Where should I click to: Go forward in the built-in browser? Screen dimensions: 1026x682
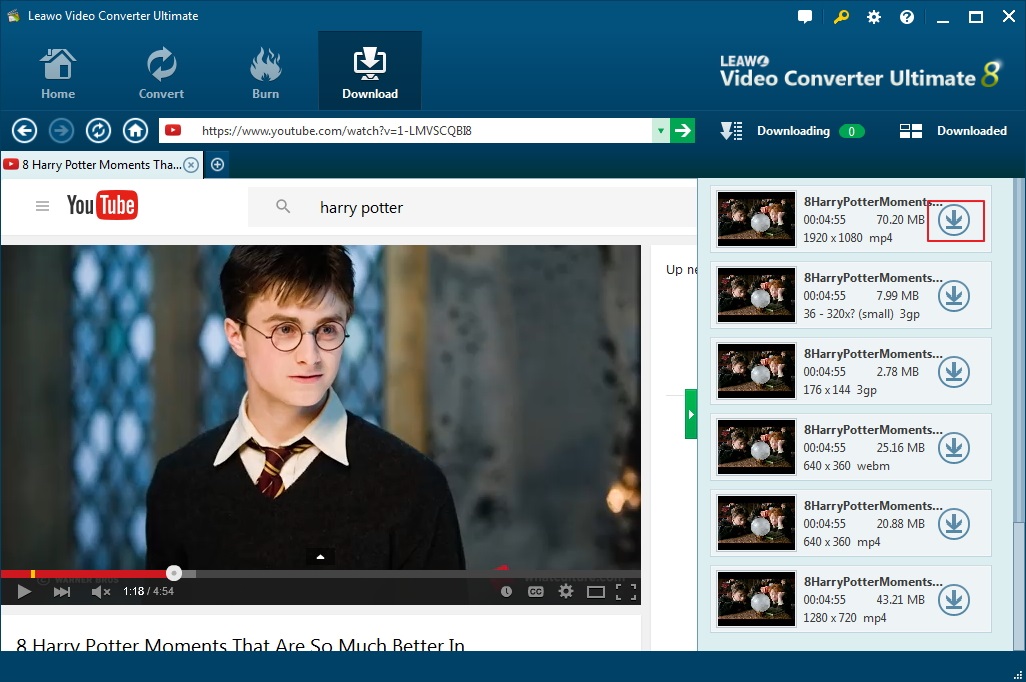(62, 131)
